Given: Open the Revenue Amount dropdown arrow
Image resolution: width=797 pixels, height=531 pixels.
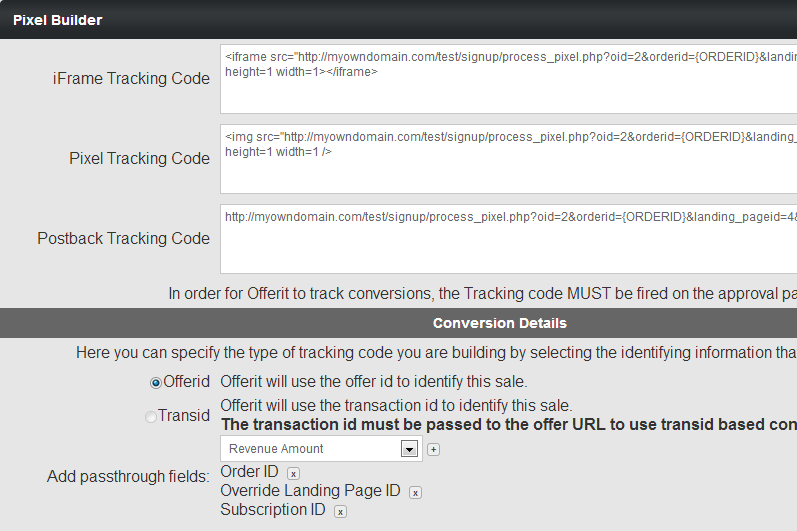Looking at the screenshot, I should 409,449.
